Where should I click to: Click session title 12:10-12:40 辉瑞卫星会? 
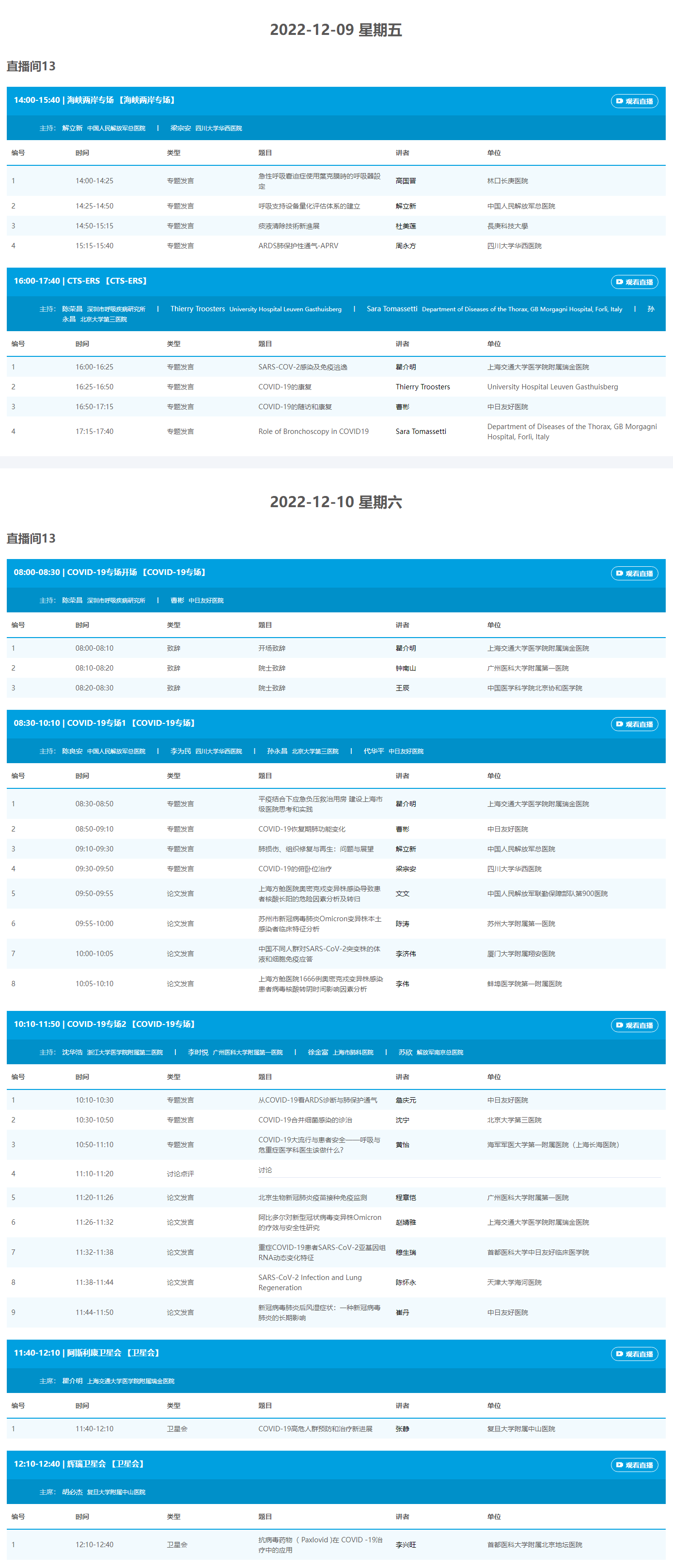point(79,1465)
